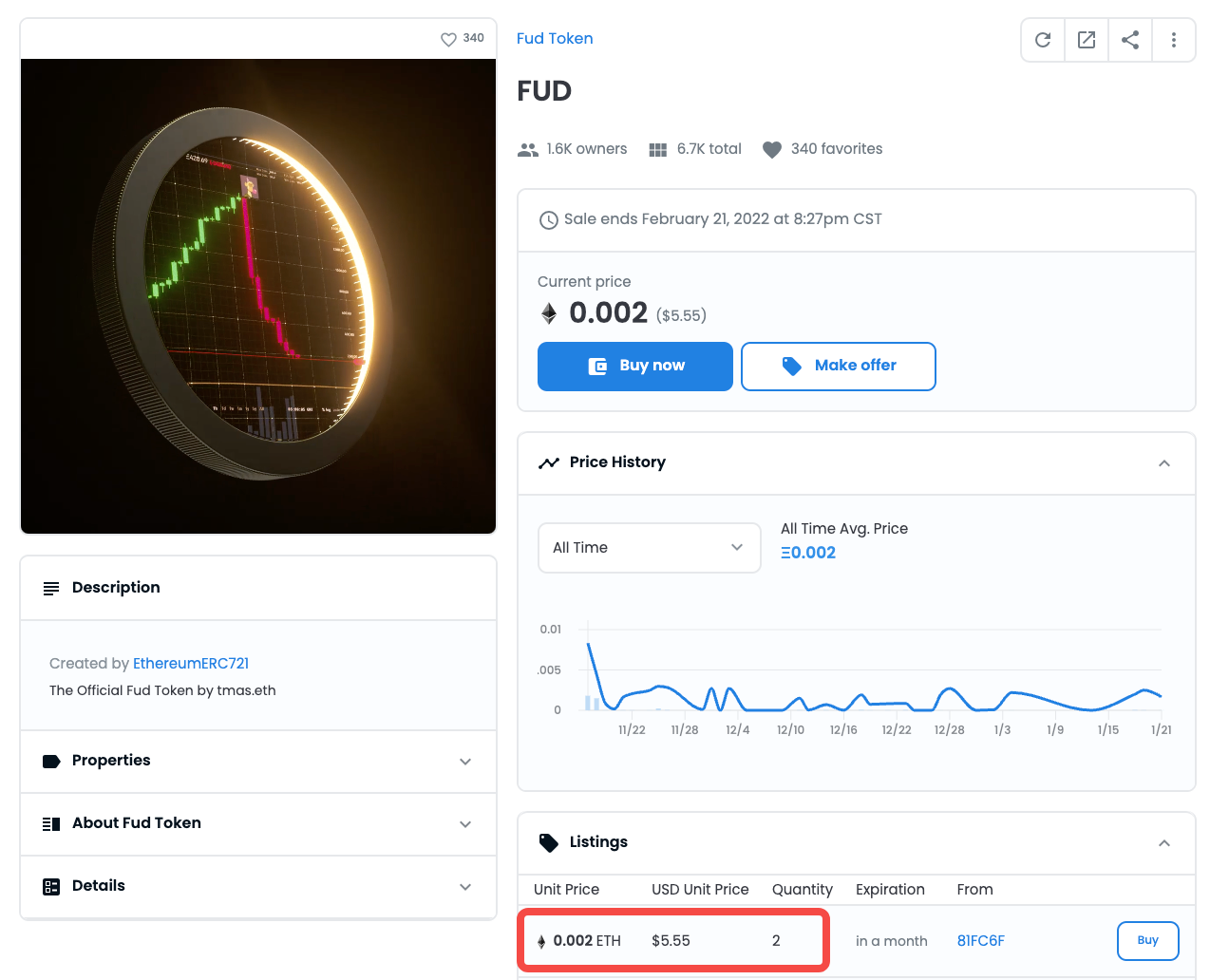Click the Description lines icon
Screen dimensions: 1210x980
click(51, 589)
